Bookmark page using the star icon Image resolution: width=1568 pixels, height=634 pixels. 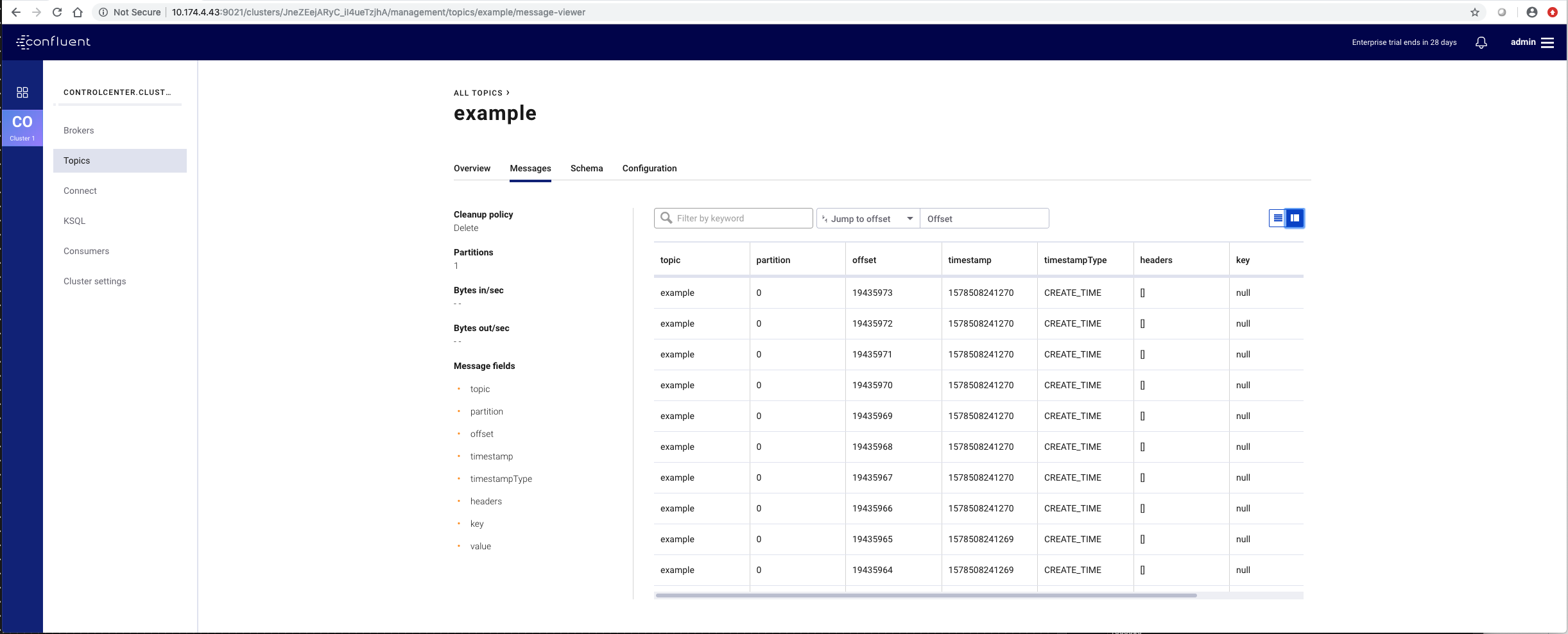pyautogui.click(x=1475, y=12)
